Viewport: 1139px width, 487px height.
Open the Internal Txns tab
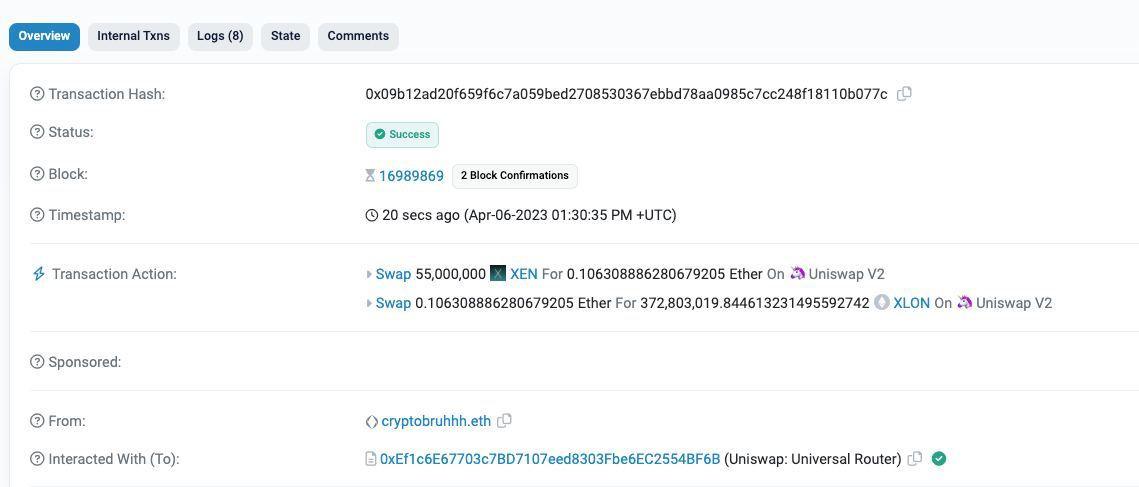[x=134, y=36]
